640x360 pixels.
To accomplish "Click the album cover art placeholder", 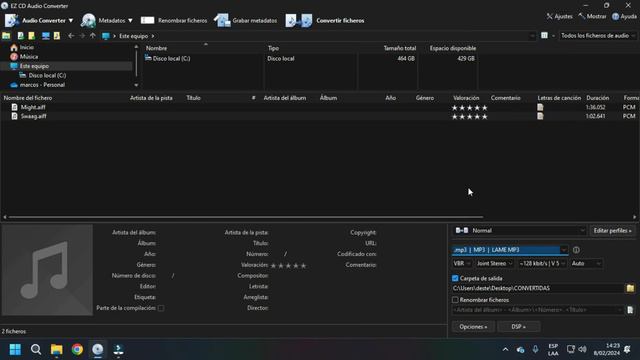I will click(x=47, y=270).
